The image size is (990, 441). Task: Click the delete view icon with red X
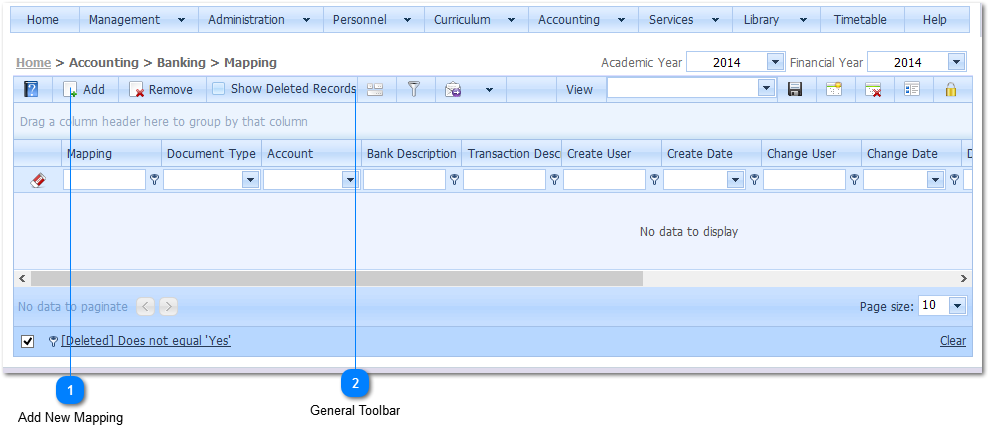873,90
